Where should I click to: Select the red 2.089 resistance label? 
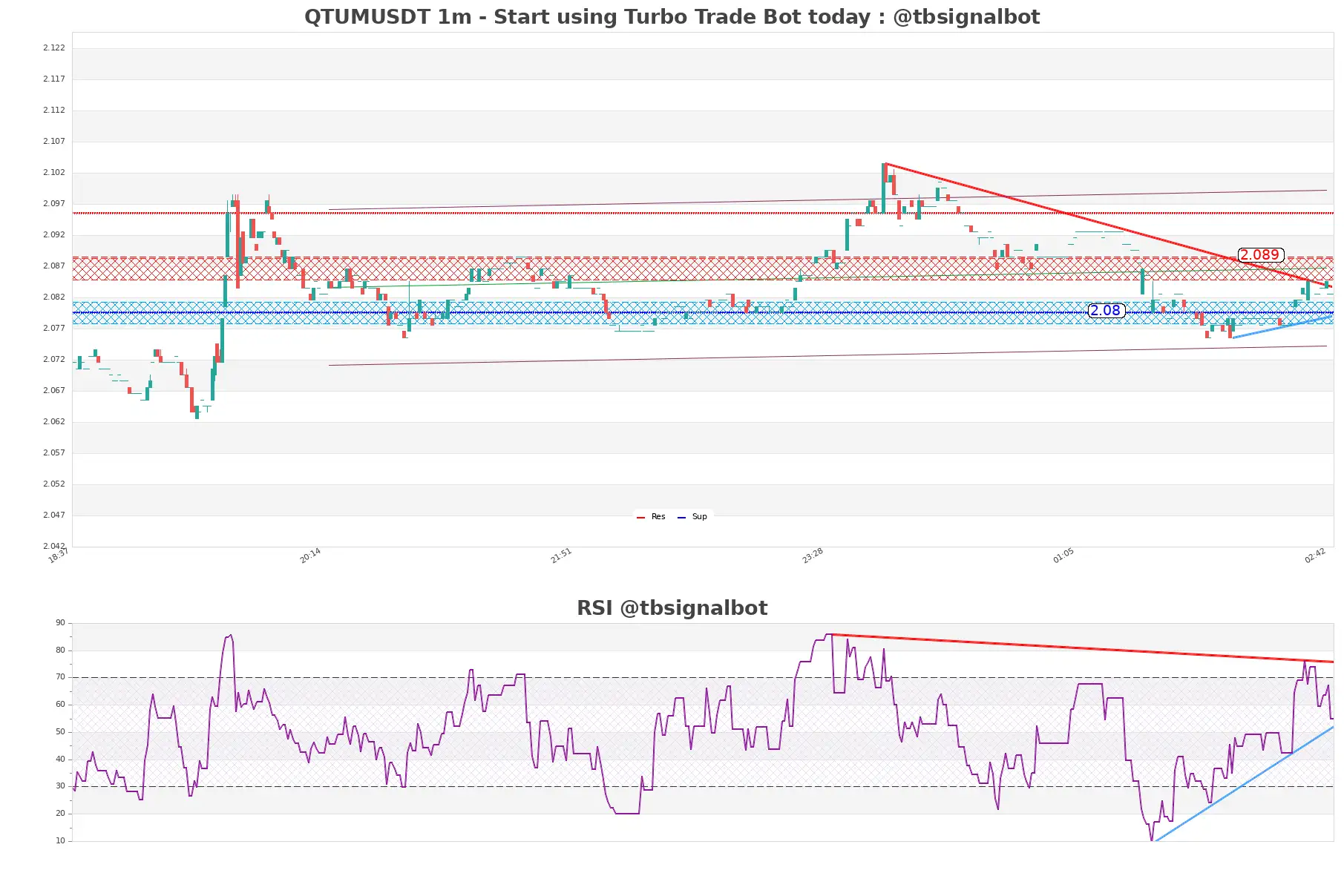(x=1260, y=255)
